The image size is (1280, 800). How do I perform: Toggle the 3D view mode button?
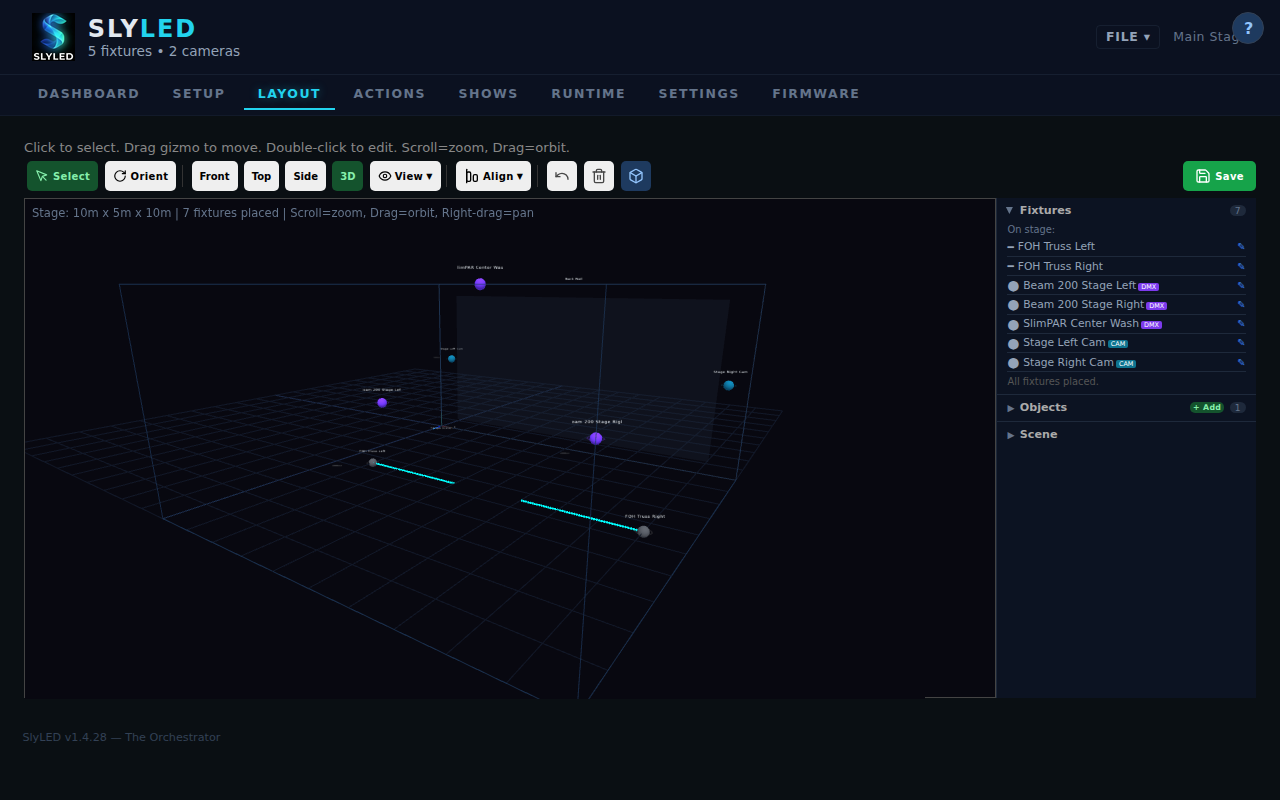(347, 176)
